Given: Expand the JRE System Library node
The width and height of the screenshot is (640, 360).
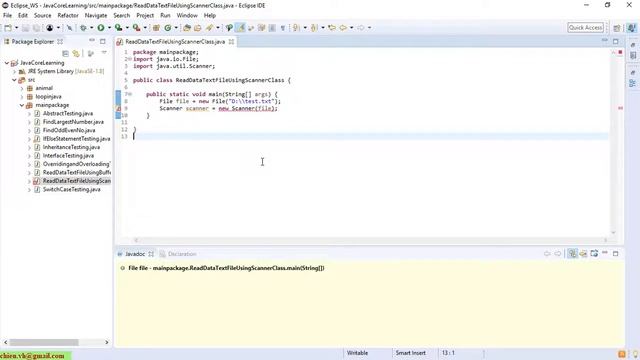Looking at the screenshot, I should (x=14, y=71).
